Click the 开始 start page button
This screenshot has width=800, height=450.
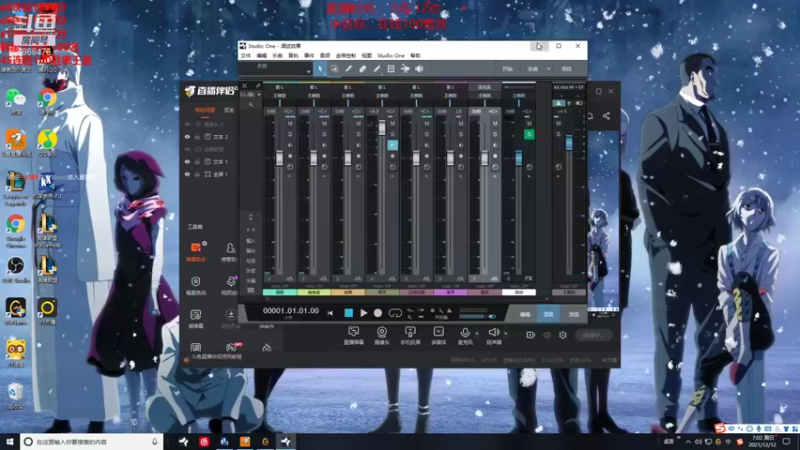[x=507, y=69]
